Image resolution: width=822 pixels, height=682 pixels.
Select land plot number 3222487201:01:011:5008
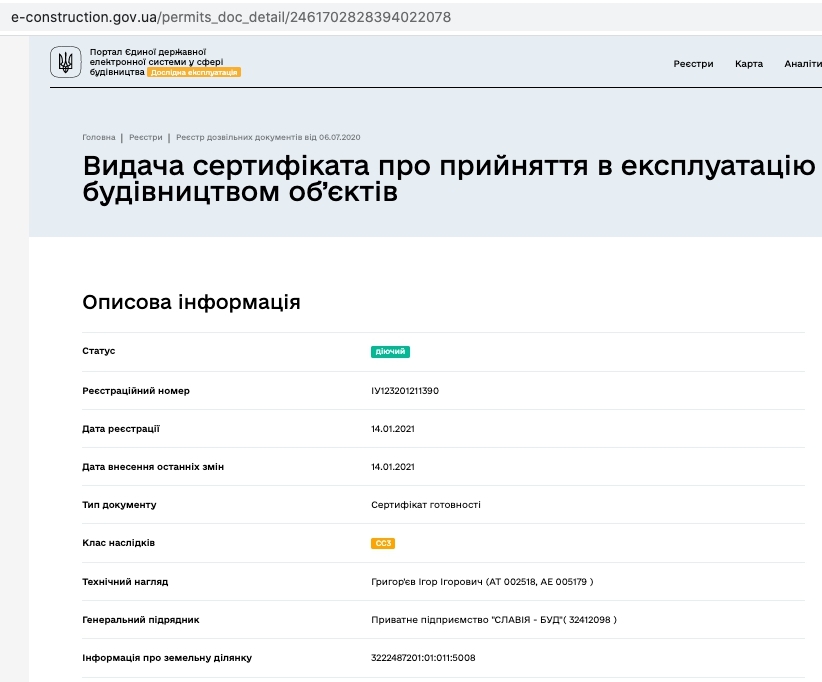(x=423, y=658)
